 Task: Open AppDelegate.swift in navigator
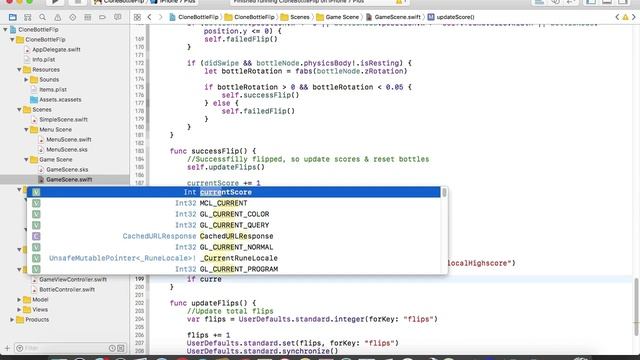coord(56,49)
